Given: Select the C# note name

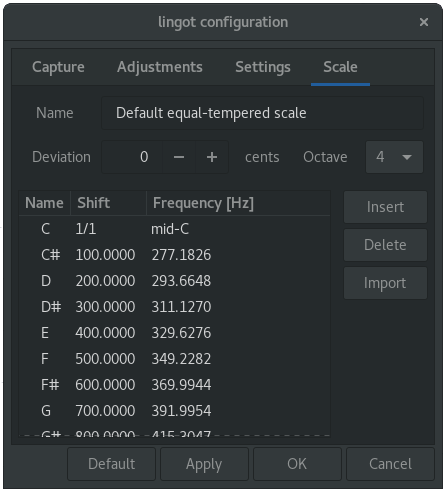Looking at the screenshot, I should click(51, 255).
